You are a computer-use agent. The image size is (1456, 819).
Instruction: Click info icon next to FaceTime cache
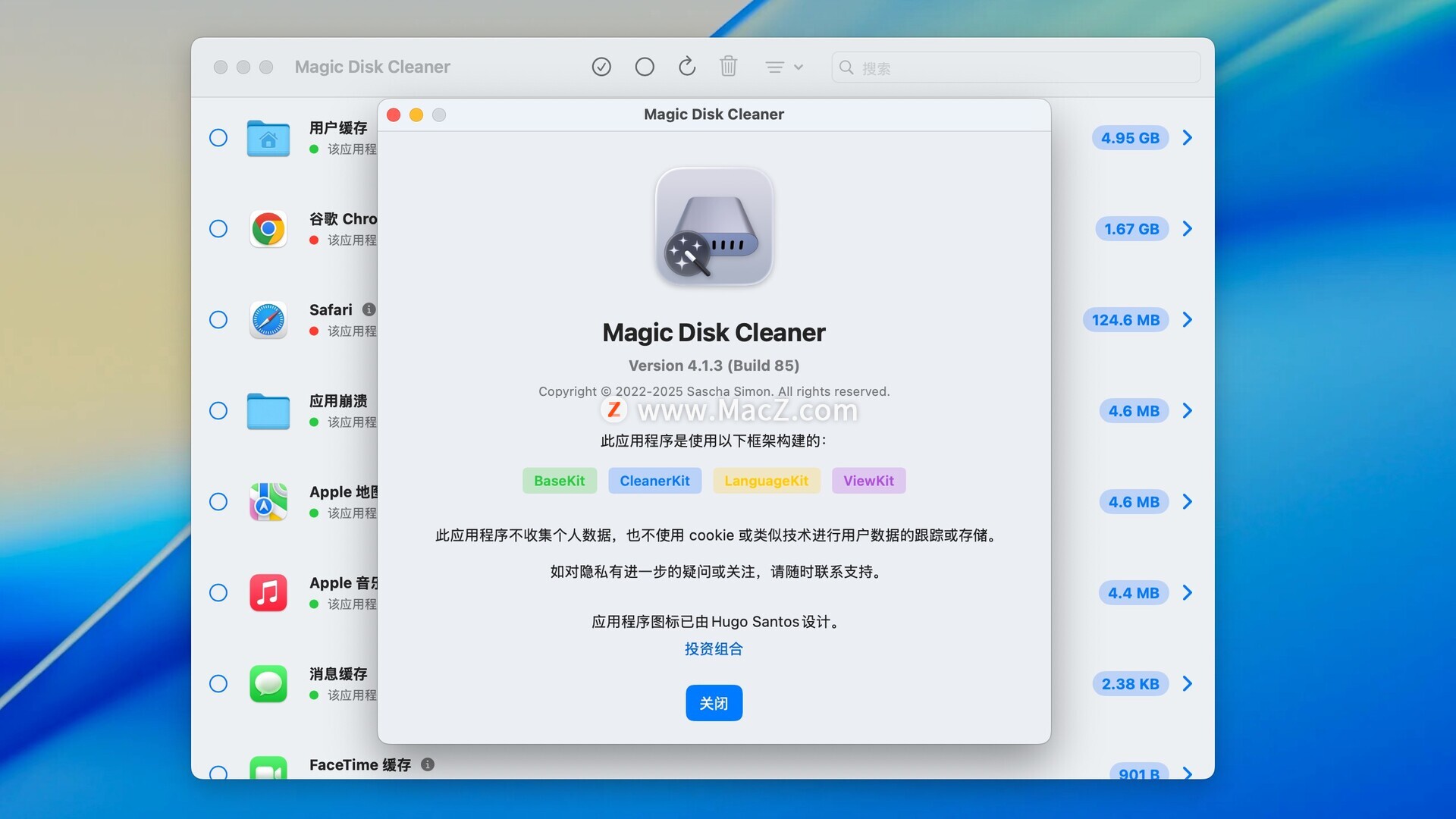[x=428, y=764]
